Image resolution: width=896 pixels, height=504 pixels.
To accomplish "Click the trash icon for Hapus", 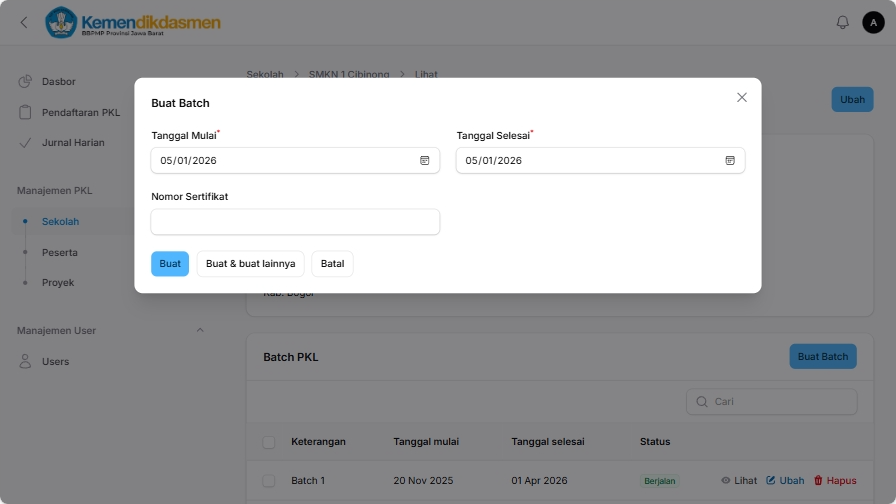I will coord(818,481).
